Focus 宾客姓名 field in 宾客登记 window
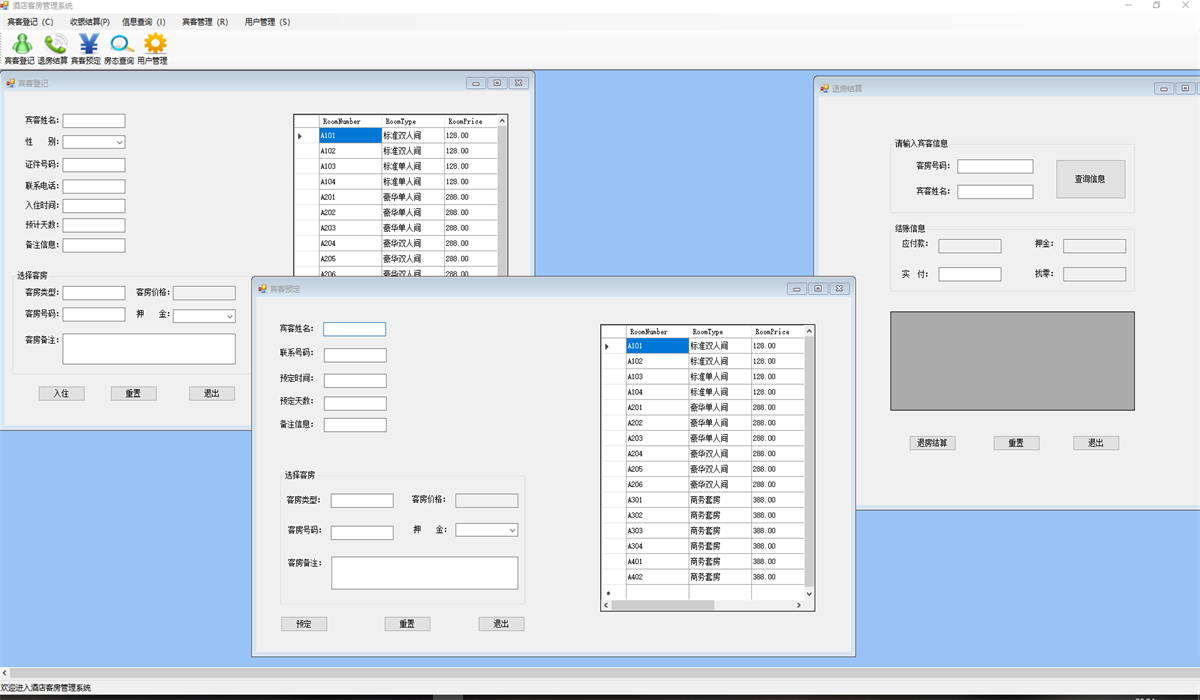The image size is (1200, 700). click(x=94, y=121)
